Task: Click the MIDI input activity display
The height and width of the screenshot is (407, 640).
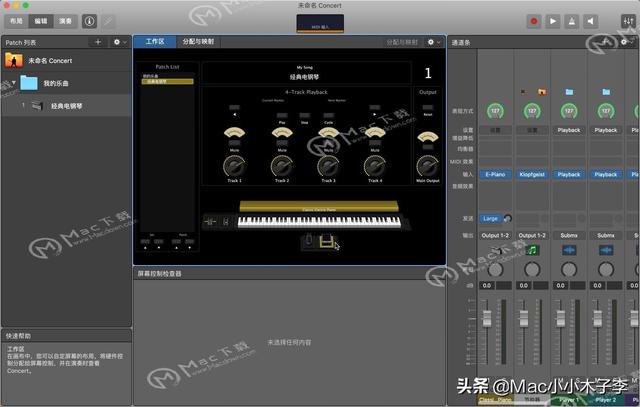Action: pos(320,23)
